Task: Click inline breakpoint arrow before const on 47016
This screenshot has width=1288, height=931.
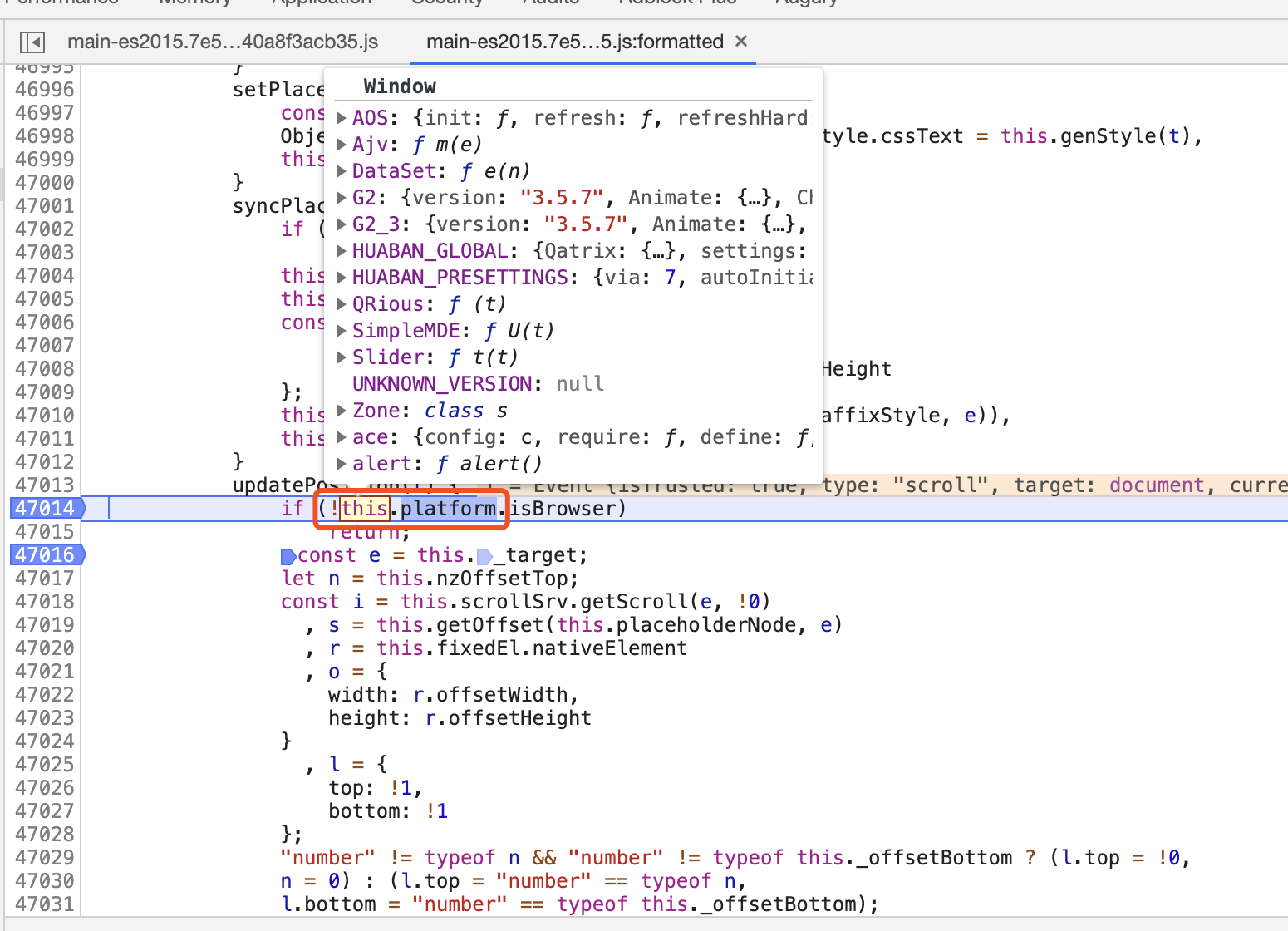Action: click(287, 554)
